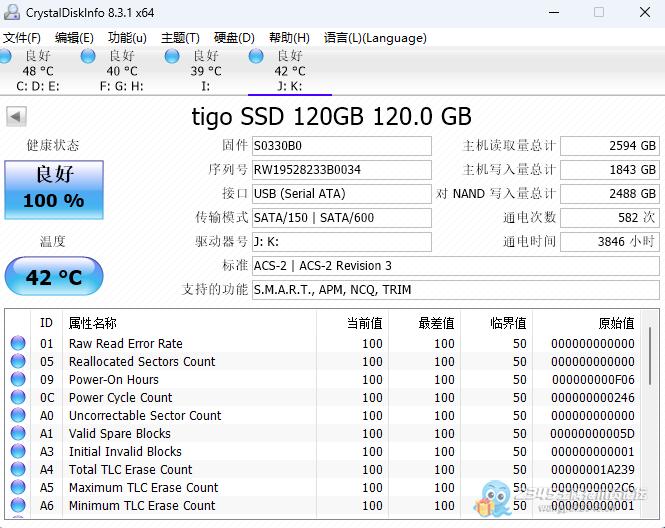Click the host writes value 1843 GB

pos(610,170)
